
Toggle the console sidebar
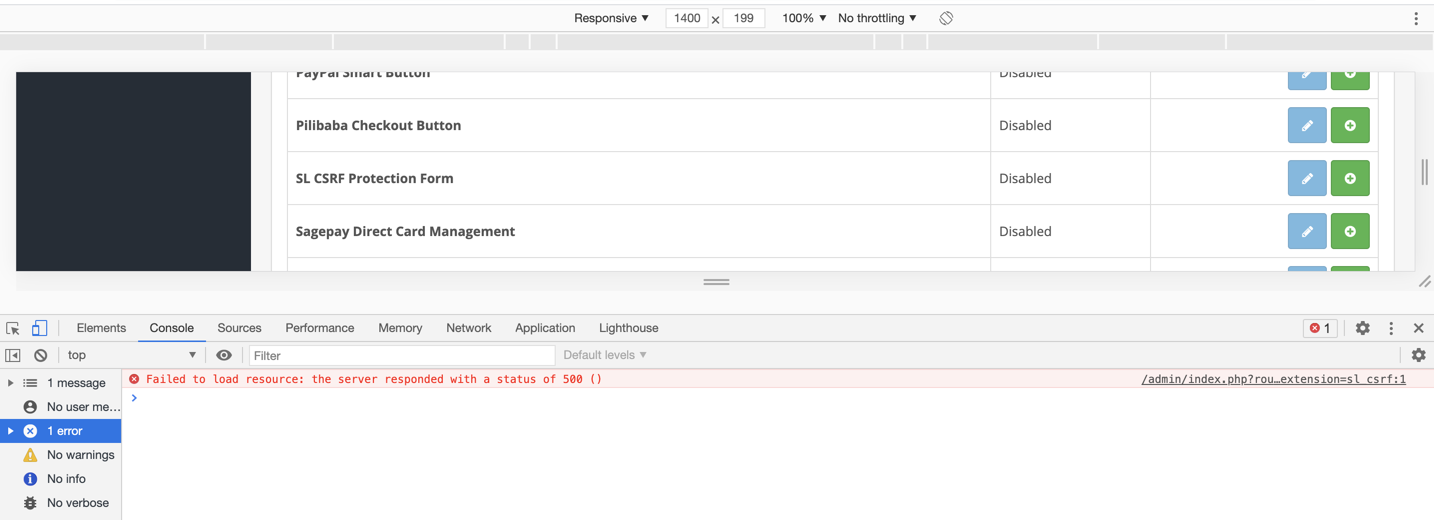(x=13, y=355)
